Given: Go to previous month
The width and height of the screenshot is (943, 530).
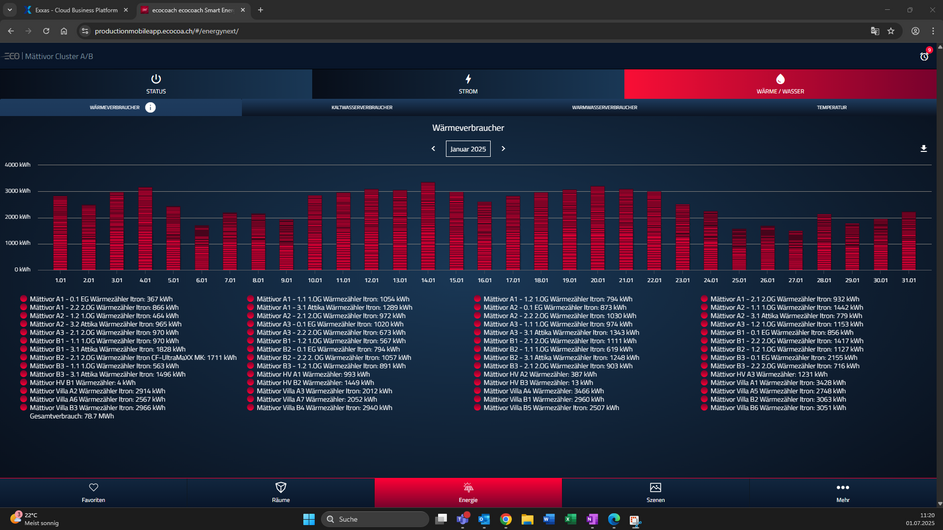Looking at the screenshot, I should point(433,149).
